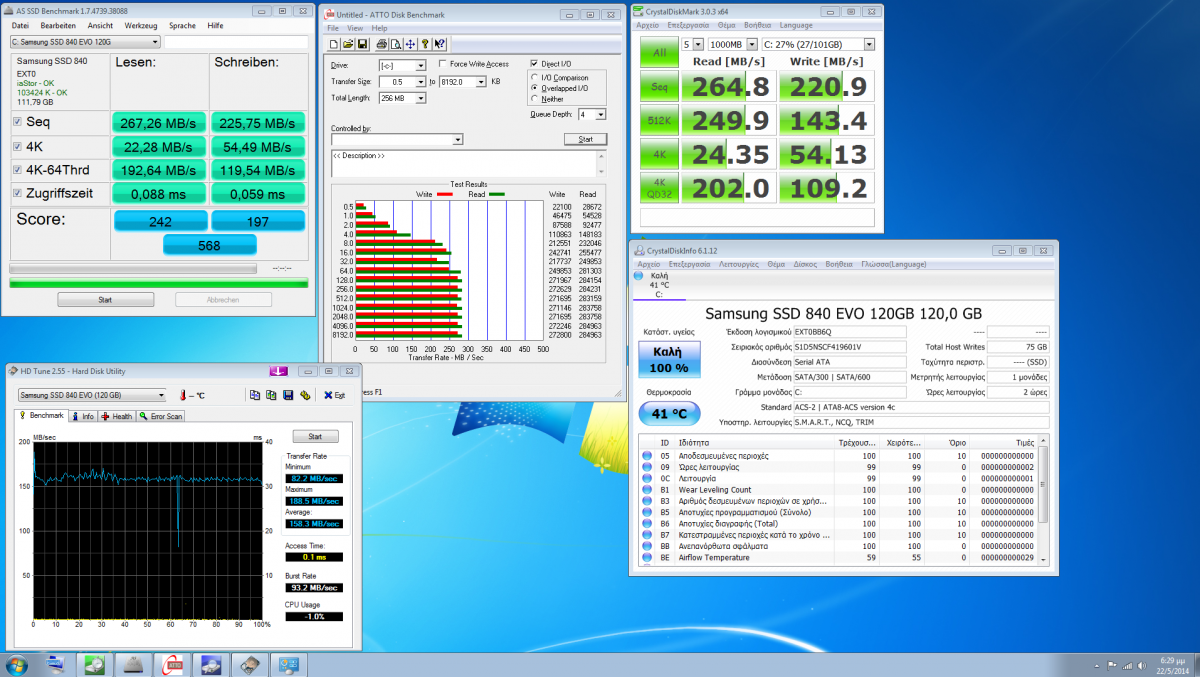
Task: Click Save floppy icon in ATTO toolbar
Action: (x=362, y=44)
